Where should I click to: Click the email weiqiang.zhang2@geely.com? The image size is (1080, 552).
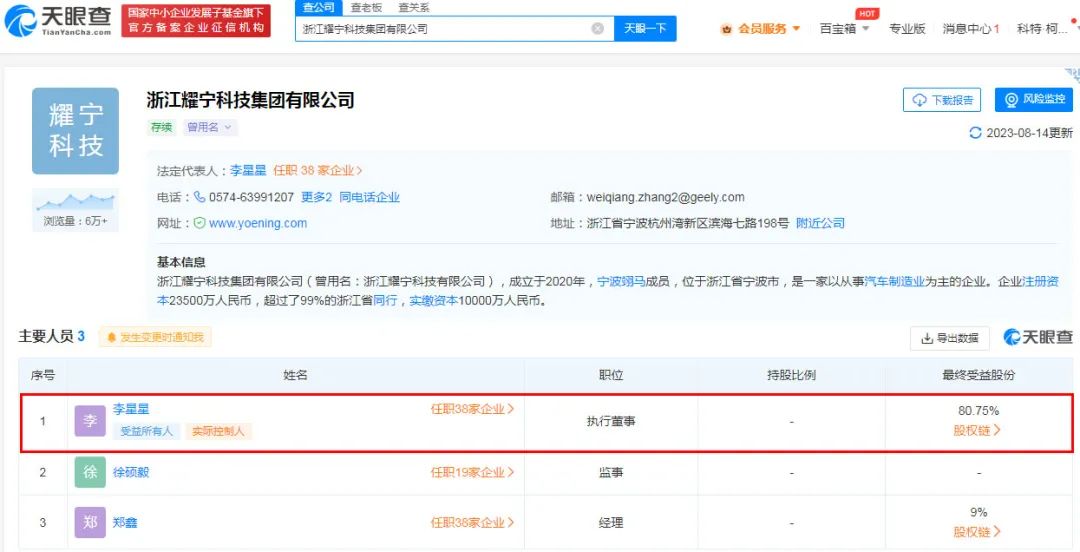point(665,197)
